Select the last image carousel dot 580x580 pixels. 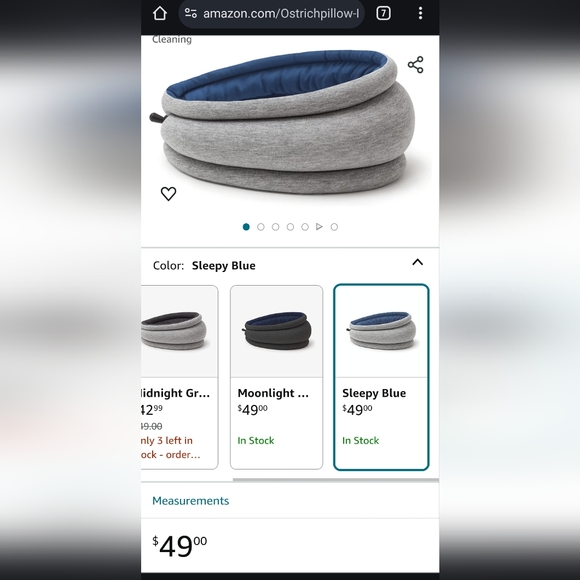334,227
